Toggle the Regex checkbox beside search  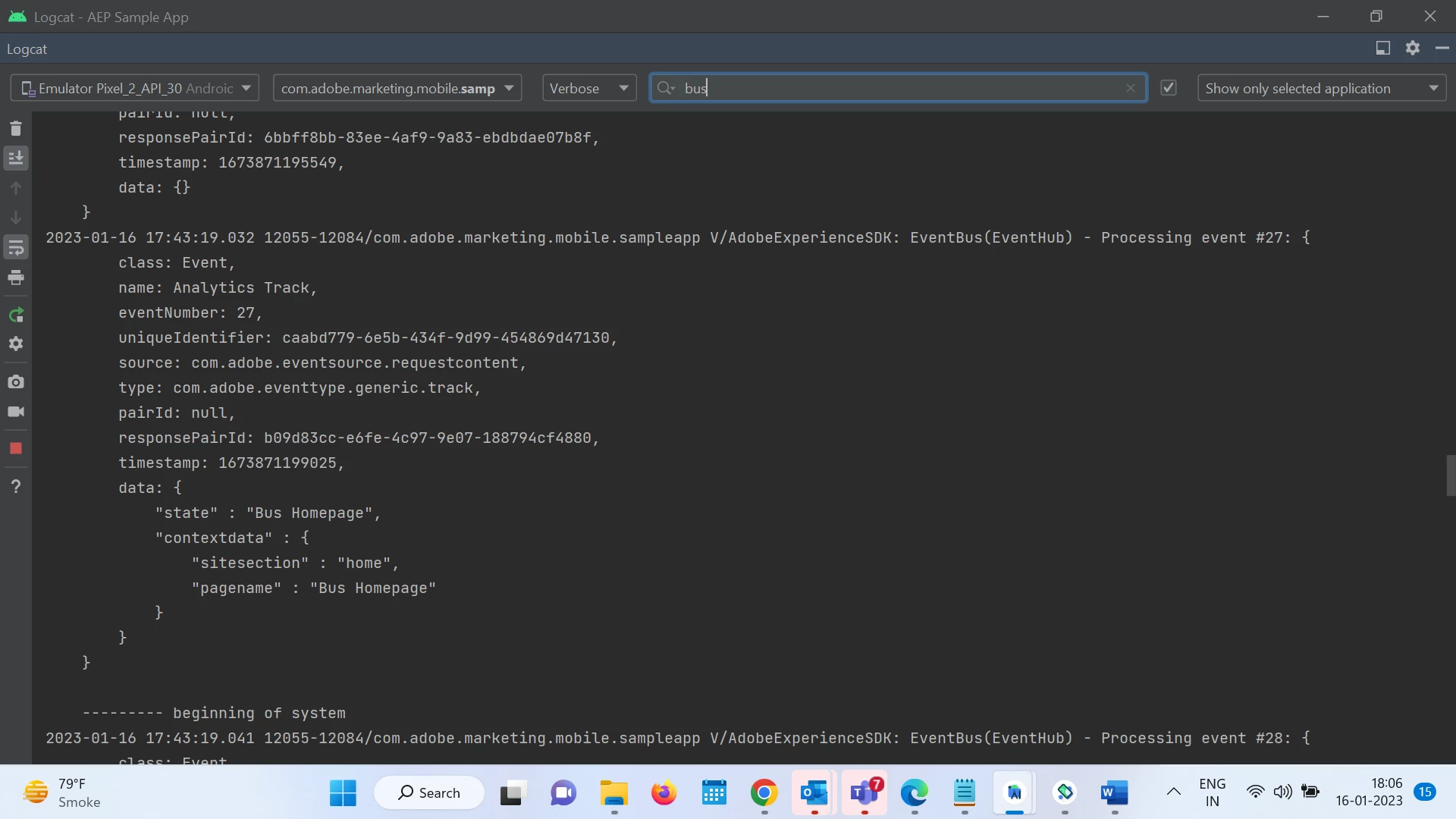pyautogui.click(x=1169, y=88)
